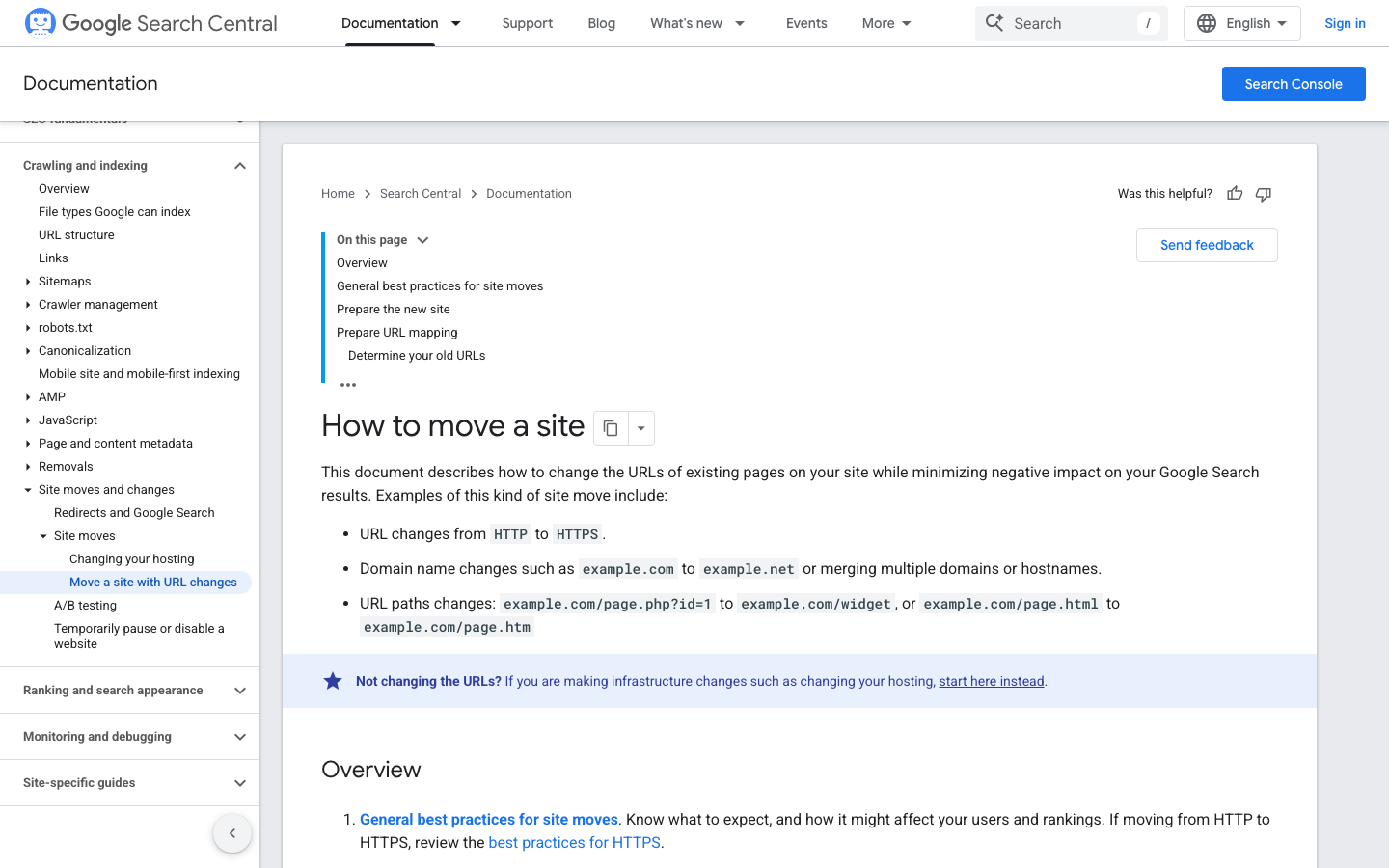Open the copy page options dropdown arrow

pos(641,428)
